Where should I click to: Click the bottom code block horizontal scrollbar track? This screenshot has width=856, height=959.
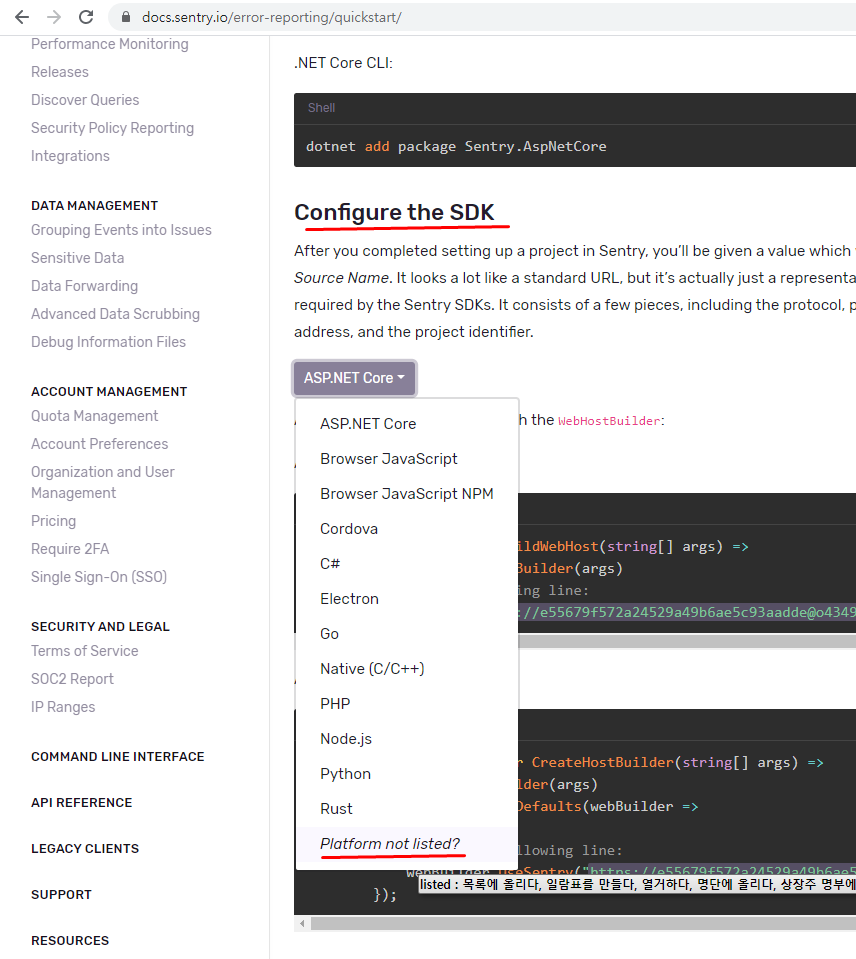point(583,923)
